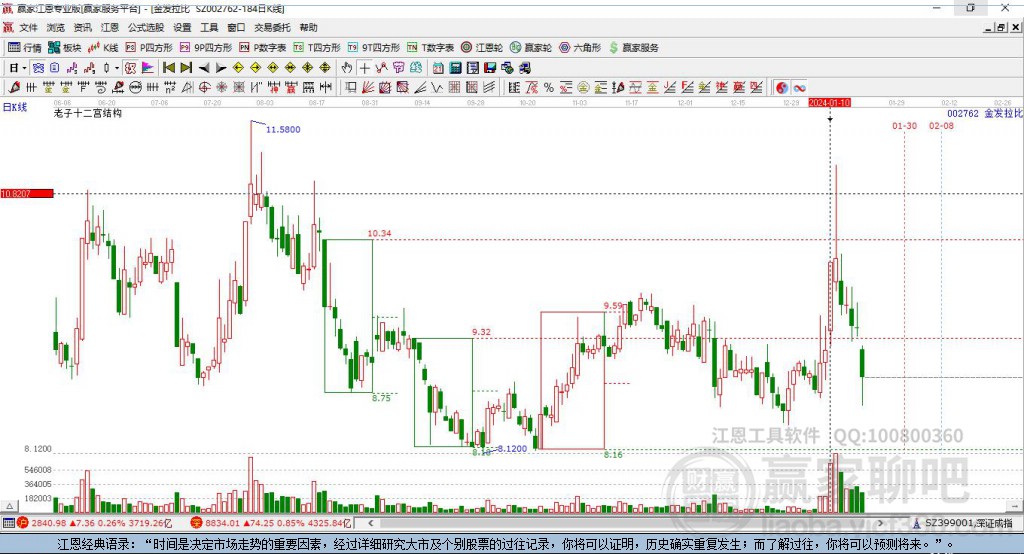Open the 窗口 menu
Image resolution: width=1024 pixels, height=554 pixels.
(x=236, y=27)
